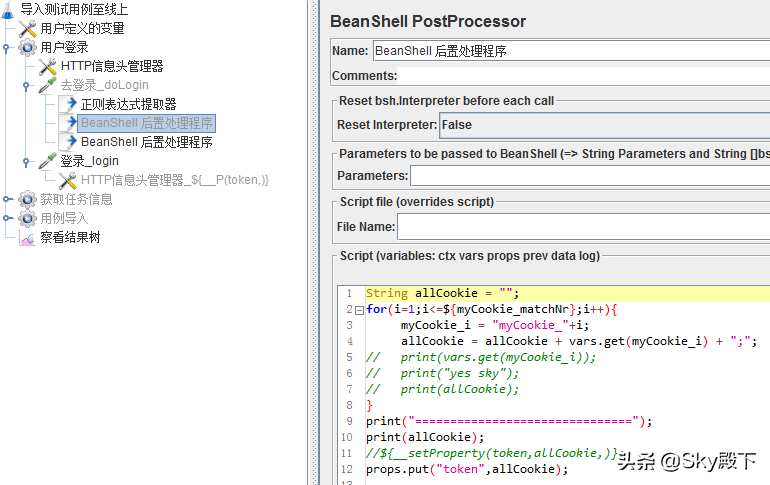Select the second BeanShell 后置处理程序 item
Viewport: 770px width, 485px height.
(x=146, y=142)
